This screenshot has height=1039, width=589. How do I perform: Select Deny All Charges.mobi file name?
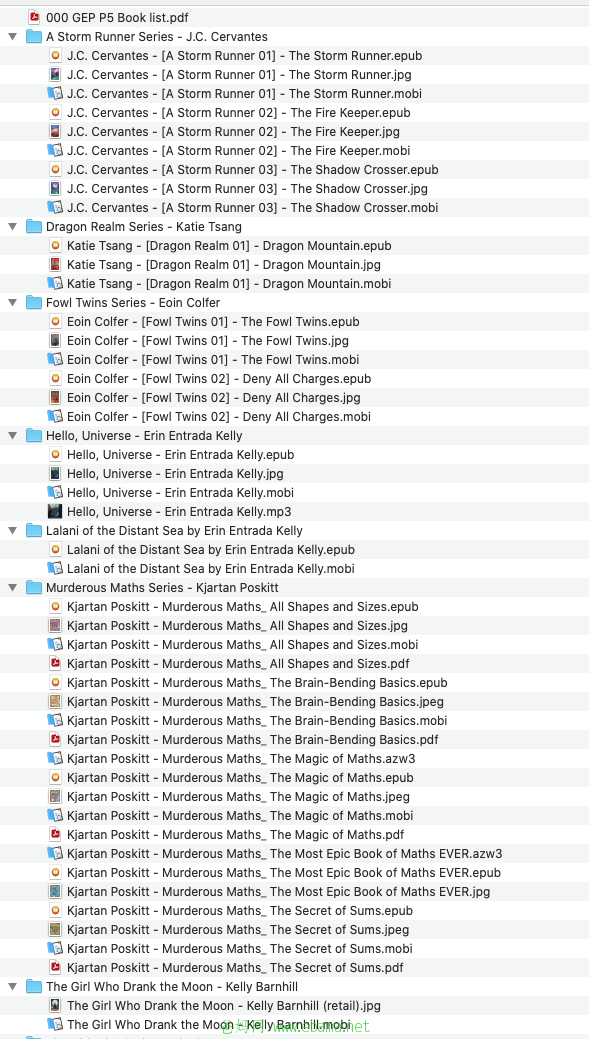pyautogui.click(x=219, y=417)
